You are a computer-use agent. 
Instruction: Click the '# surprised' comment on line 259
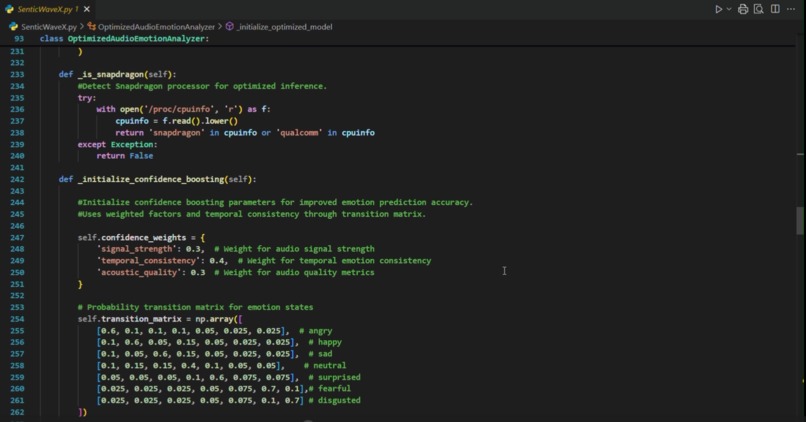[334, 377]
